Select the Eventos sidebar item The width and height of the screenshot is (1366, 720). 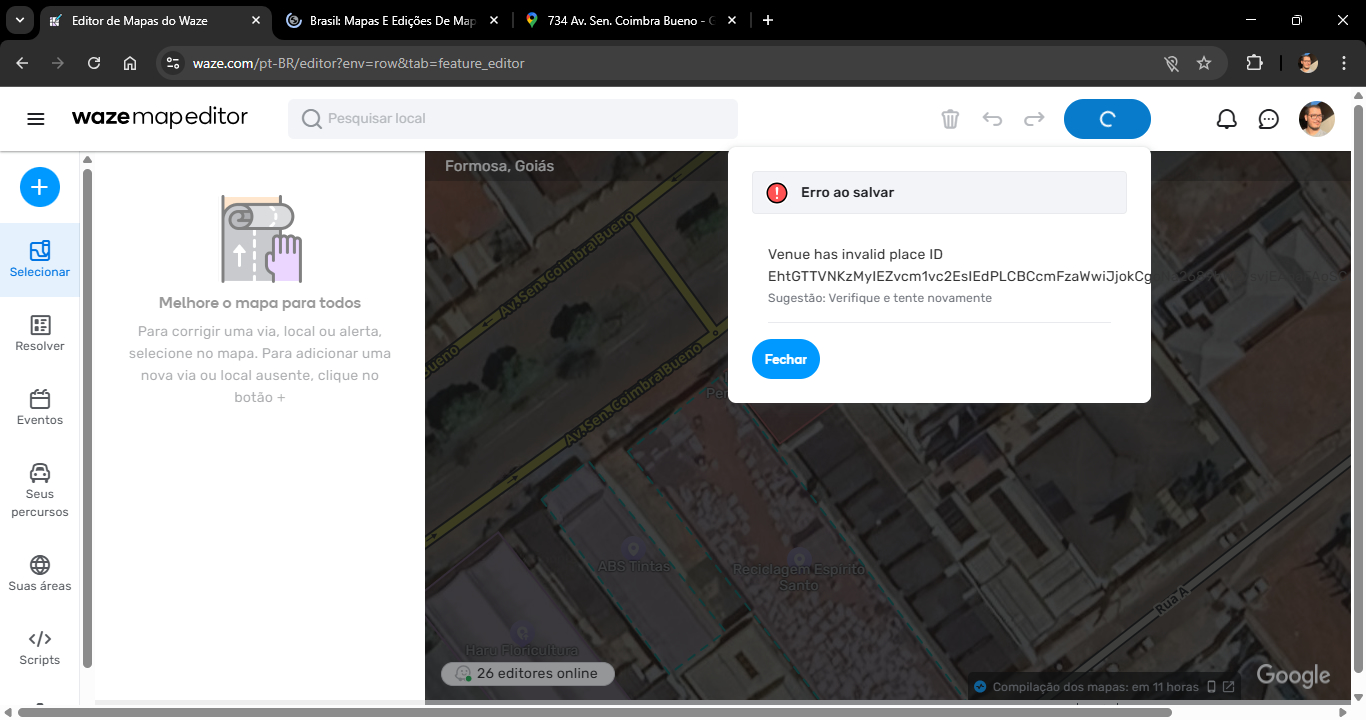tap(40, 407)
